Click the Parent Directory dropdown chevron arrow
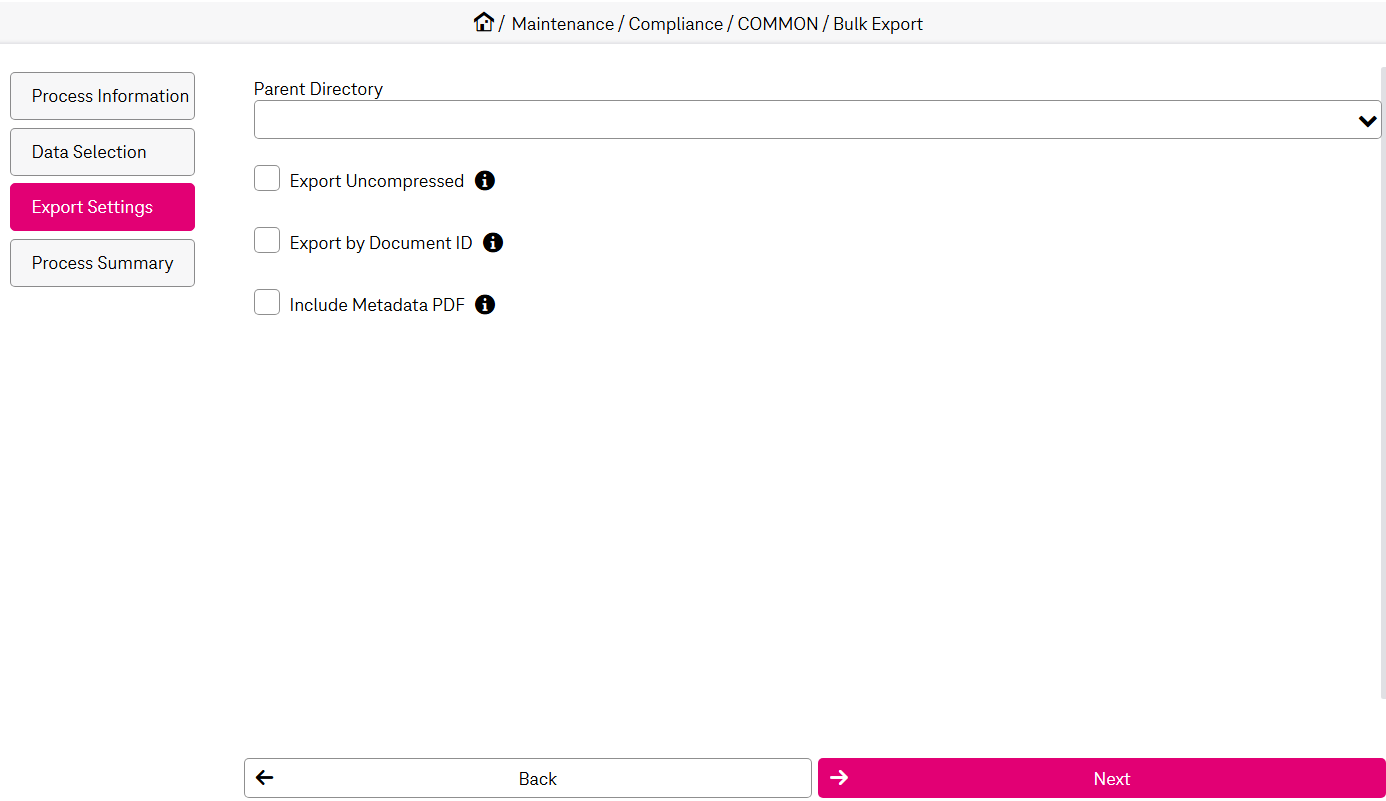Image resolution: width=1386 pixels, height=801 pixels. (x=1367, y=121)
